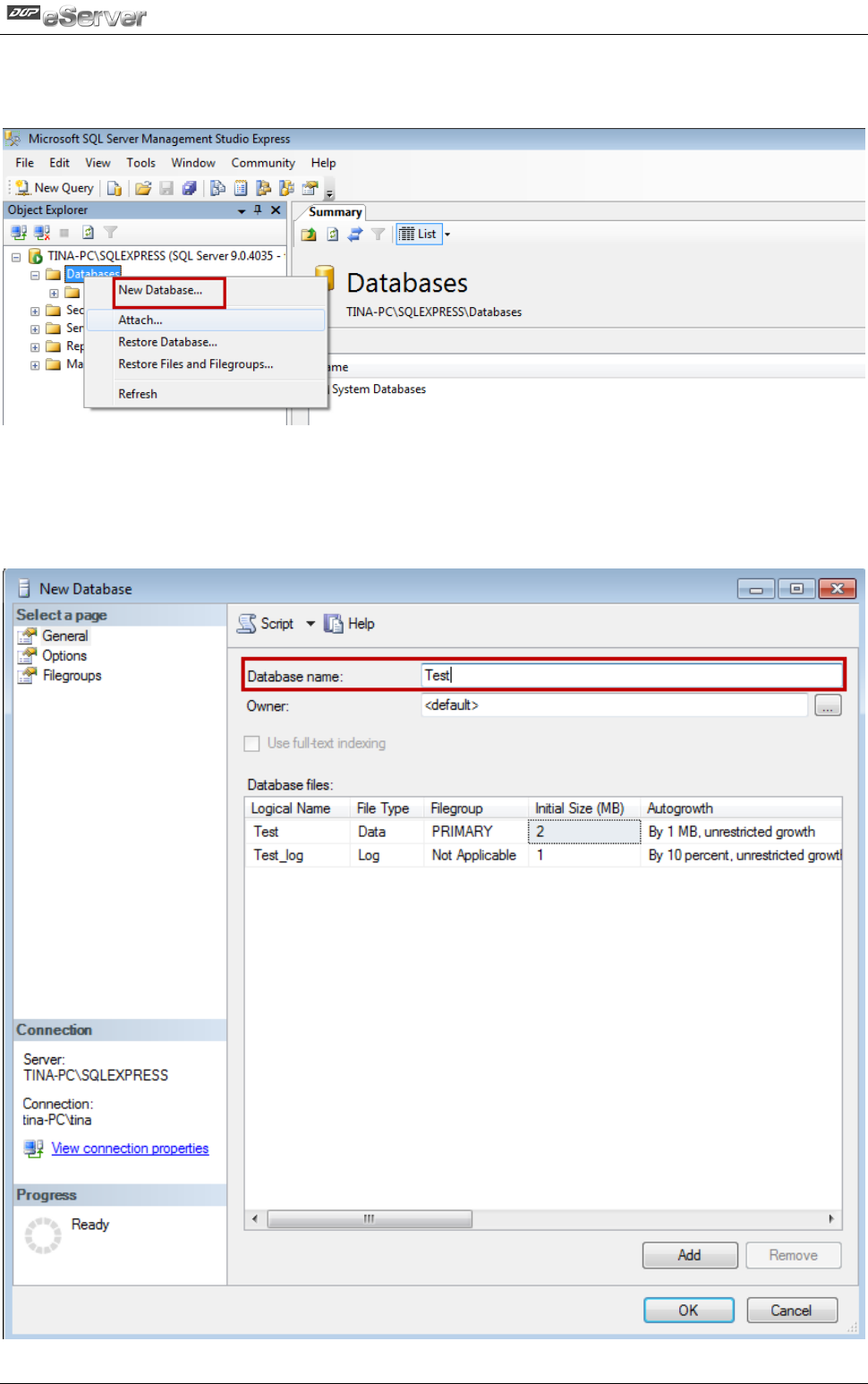Click the Connect icon in Object Explorer
The width and height of the screenshot is (868, 1384).
click(19, 233)
